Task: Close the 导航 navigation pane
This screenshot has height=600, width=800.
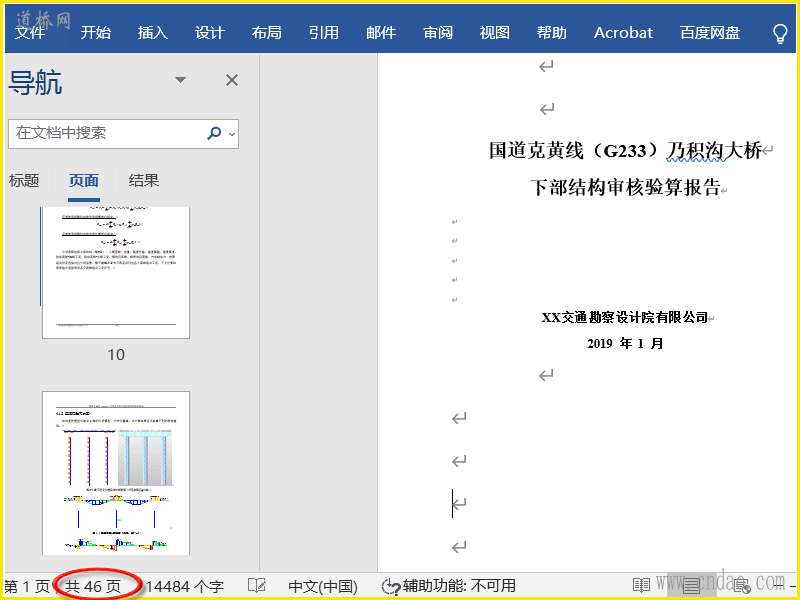Action: pos(232,80)
